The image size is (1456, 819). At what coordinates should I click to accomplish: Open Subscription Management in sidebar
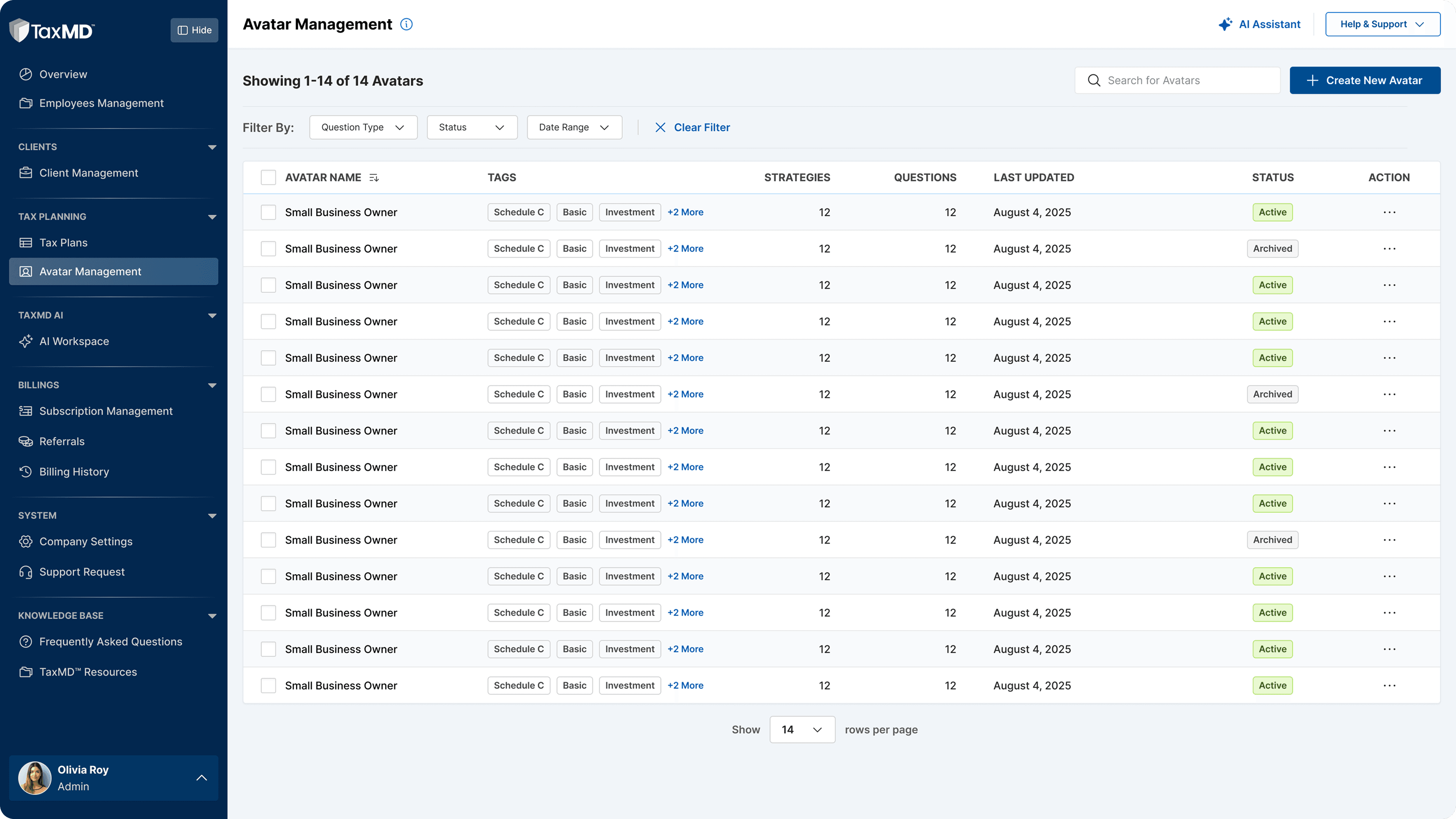point(106,412)
